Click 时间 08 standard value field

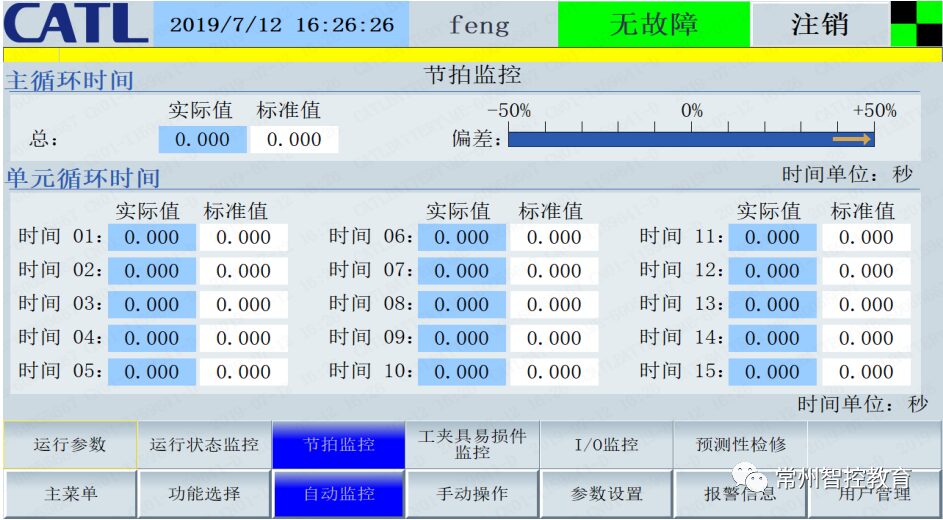click(x=554, y=305)
